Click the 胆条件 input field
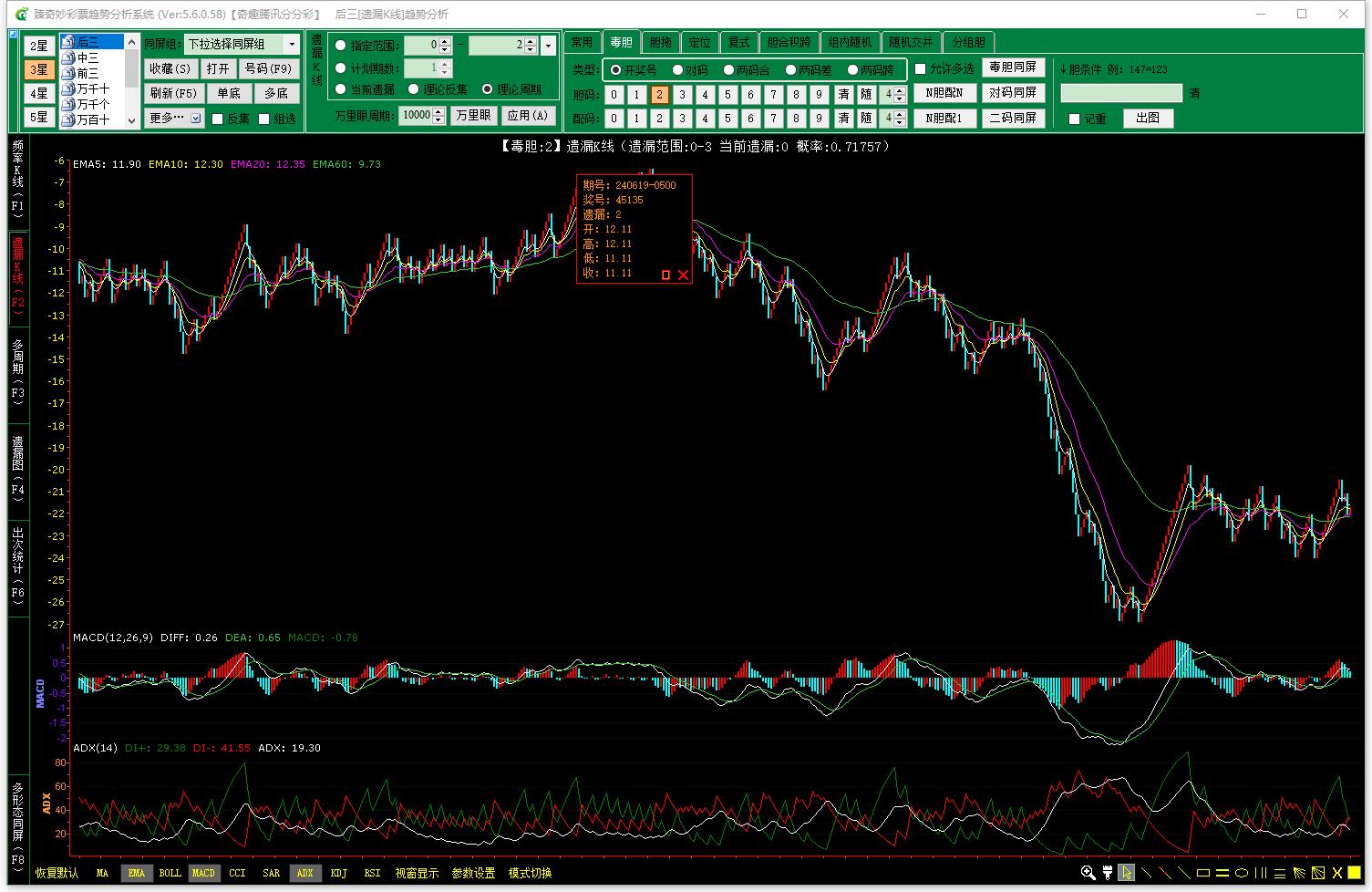This screenshot has height=892, width=1372. pos(1120,93)
